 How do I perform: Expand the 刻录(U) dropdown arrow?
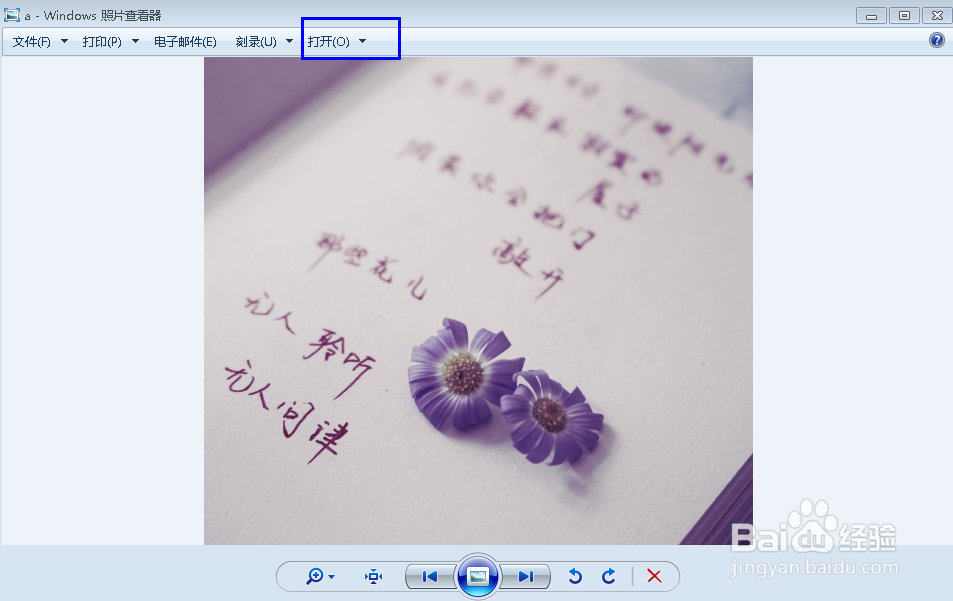(x=289, y=41)
